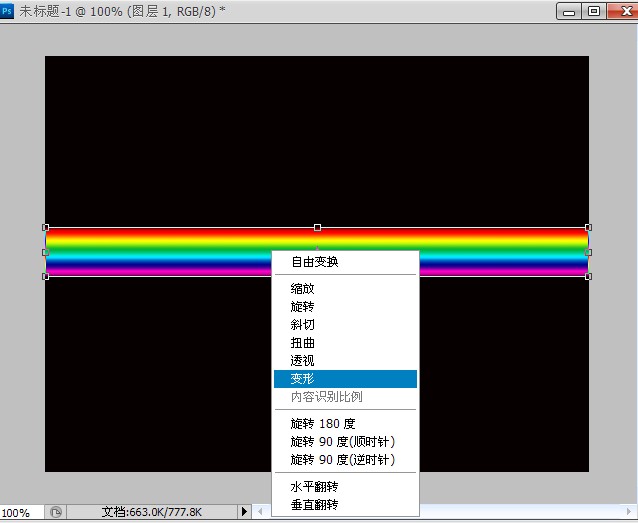The image size is (638, 523).
Task: Open the status bar info arrow menu
Action: (244, 511)
